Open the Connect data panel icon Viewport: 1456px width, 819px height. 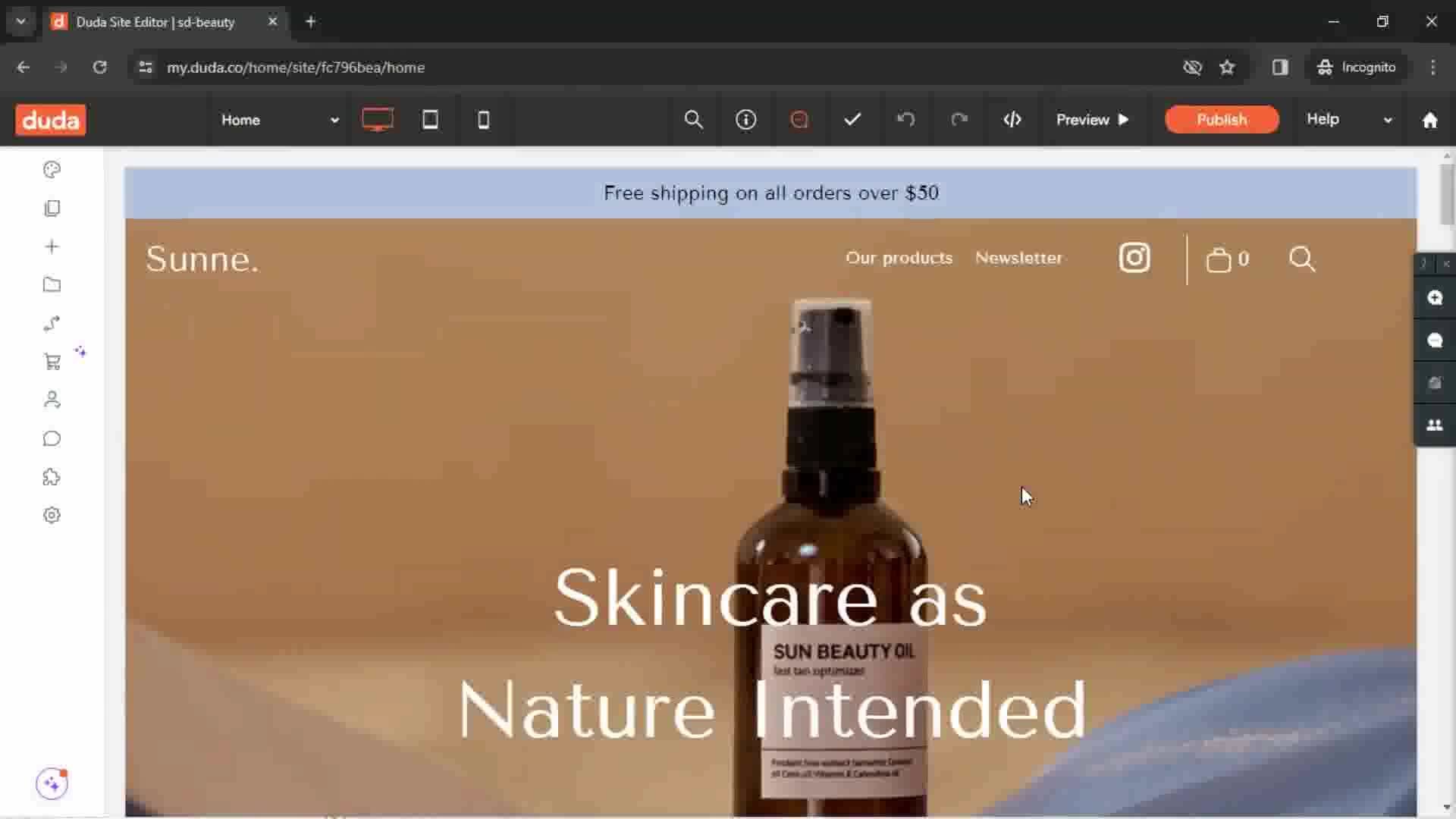(52, 324)
